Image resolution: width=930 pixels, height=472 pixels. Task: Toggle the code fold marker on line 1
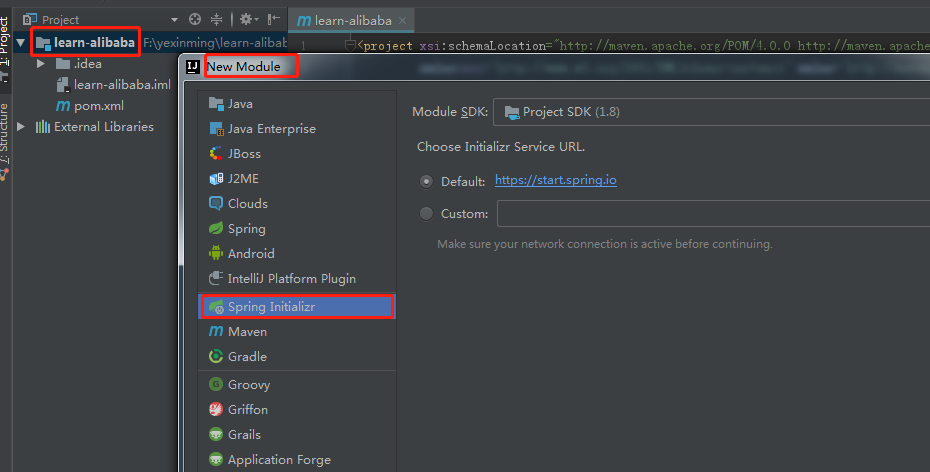[x=351, y=44]
